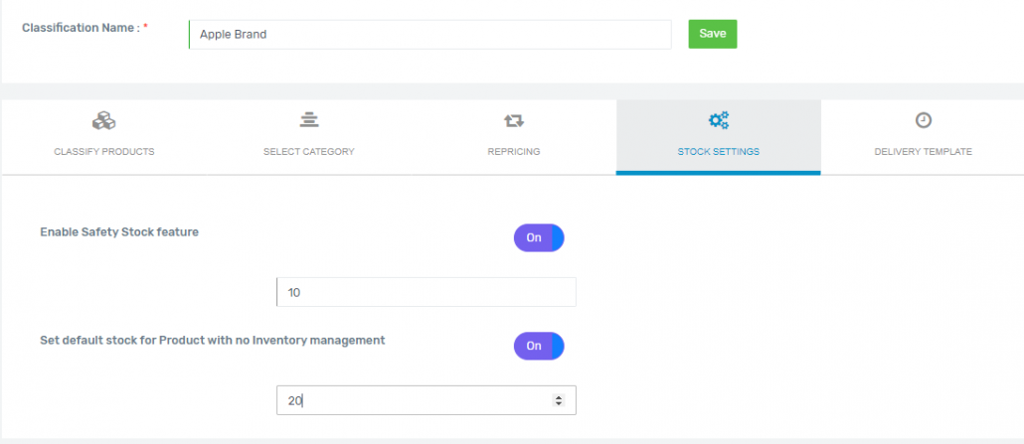Screen dimensions: 1024x444
Task: Click the default stock field showing 20
Action: coord(426,400)
